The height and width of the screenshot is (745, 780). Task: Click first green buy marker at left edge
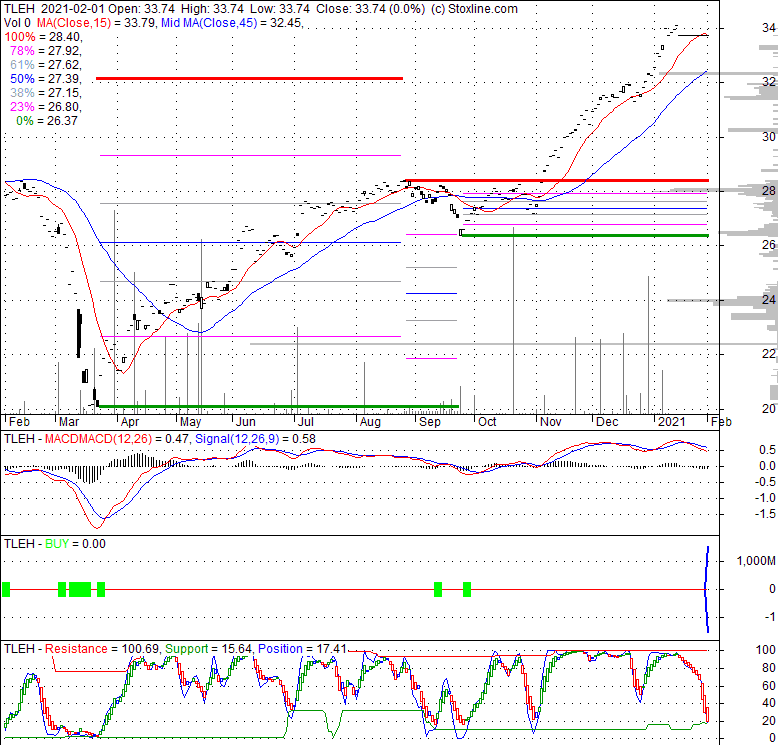point(6,589)
